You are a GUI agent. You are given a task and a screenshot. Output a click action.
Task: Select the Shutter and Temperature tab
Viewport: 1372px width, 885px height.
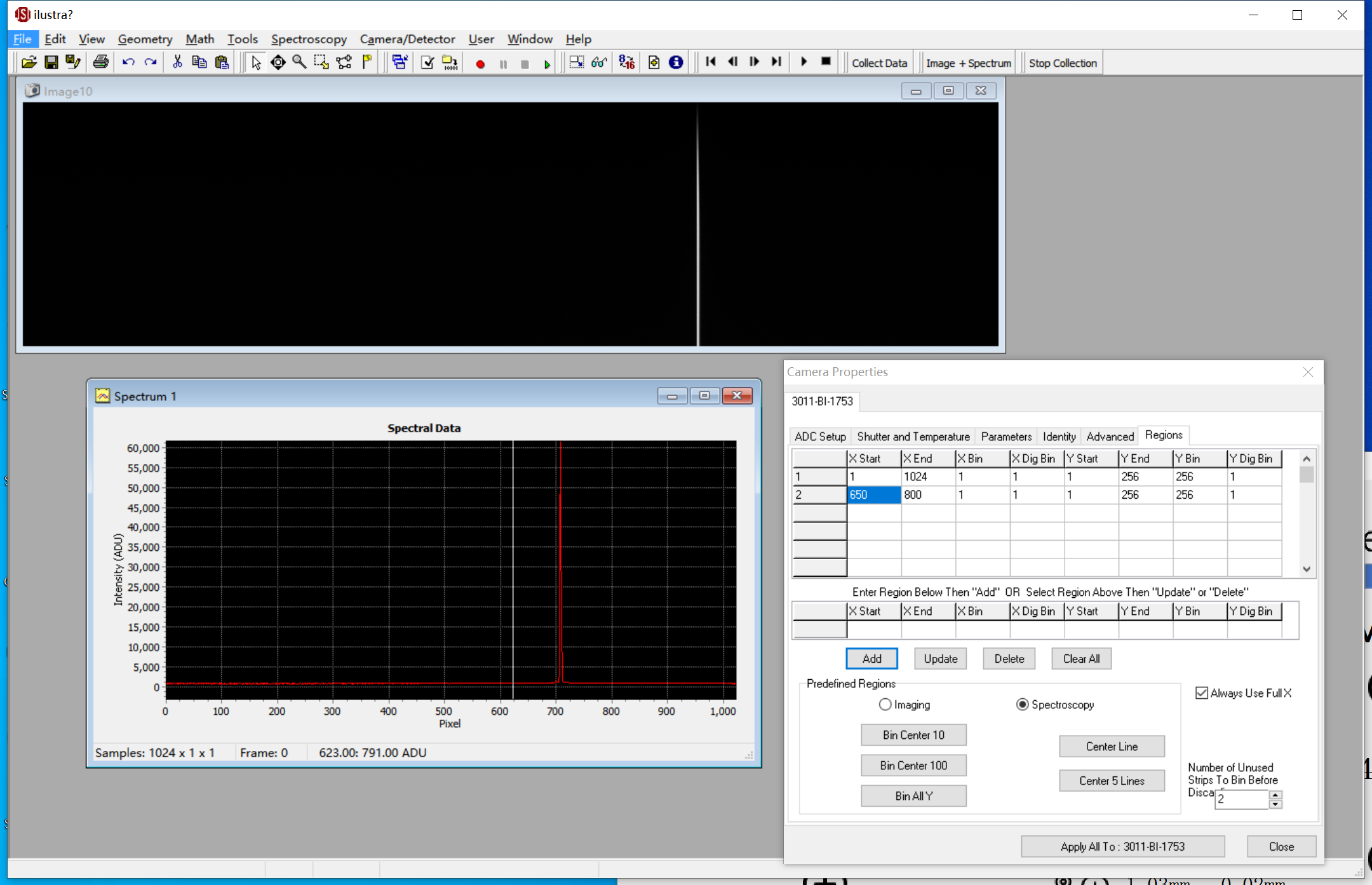pos(912,435)
